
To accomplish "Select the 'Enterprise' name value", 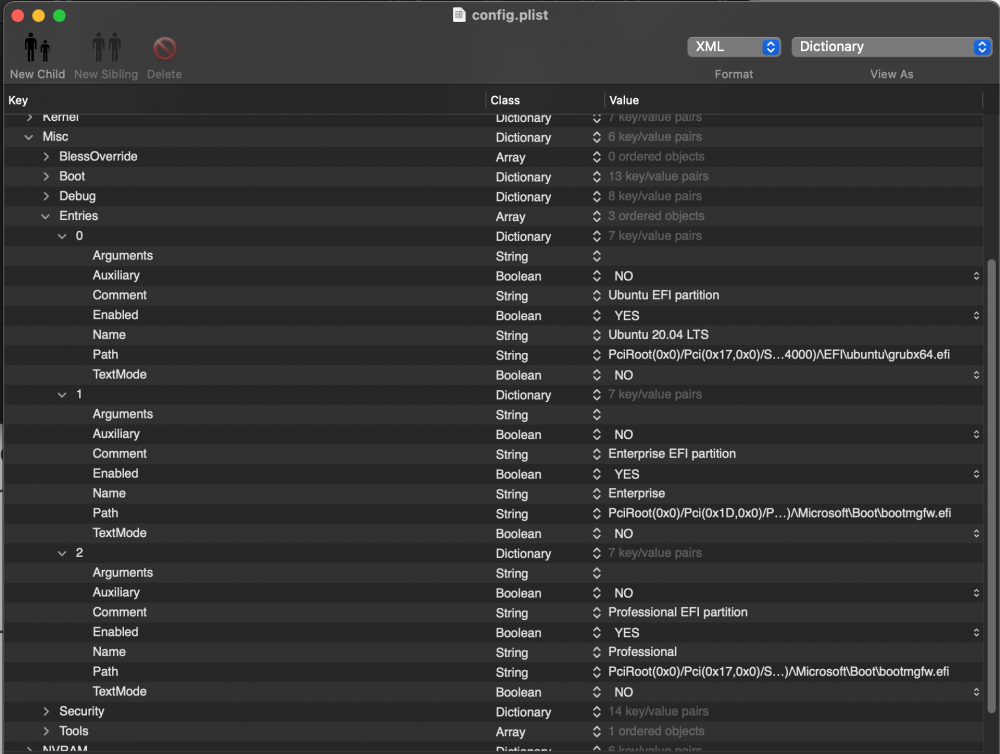I will click(x=636, y=493).
